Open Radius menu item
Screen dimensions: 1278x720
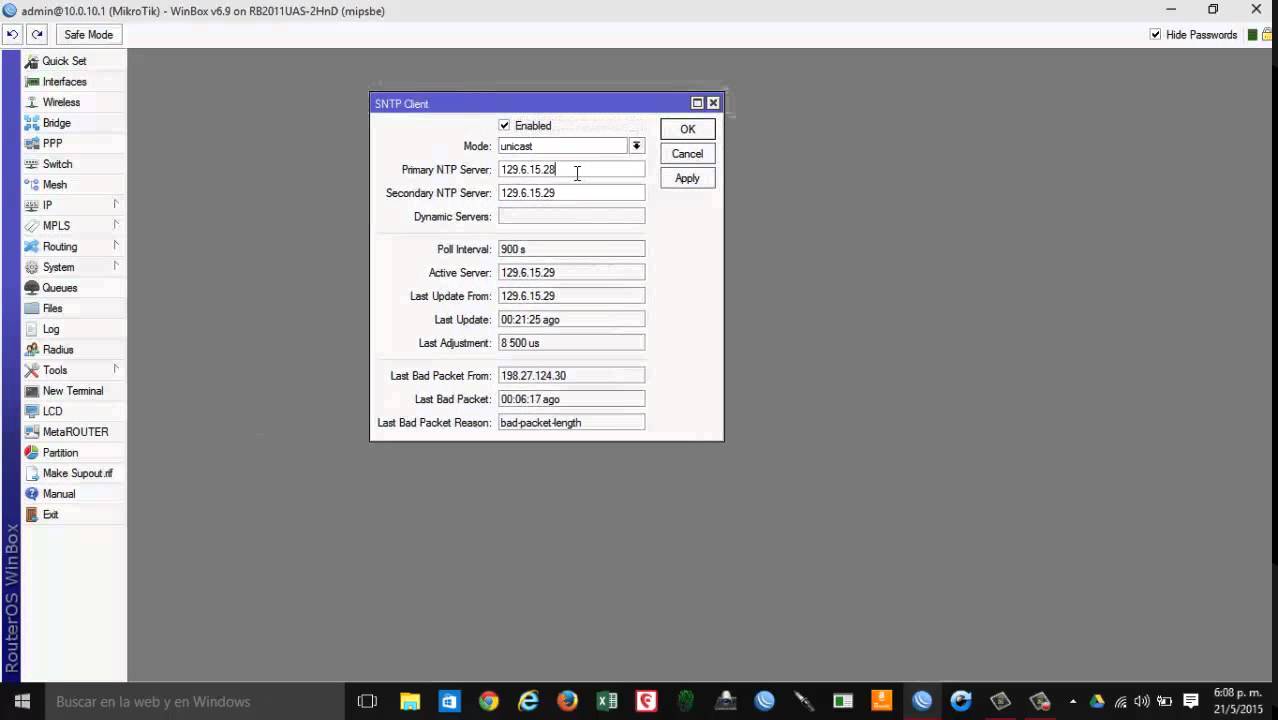click(74, 350)
